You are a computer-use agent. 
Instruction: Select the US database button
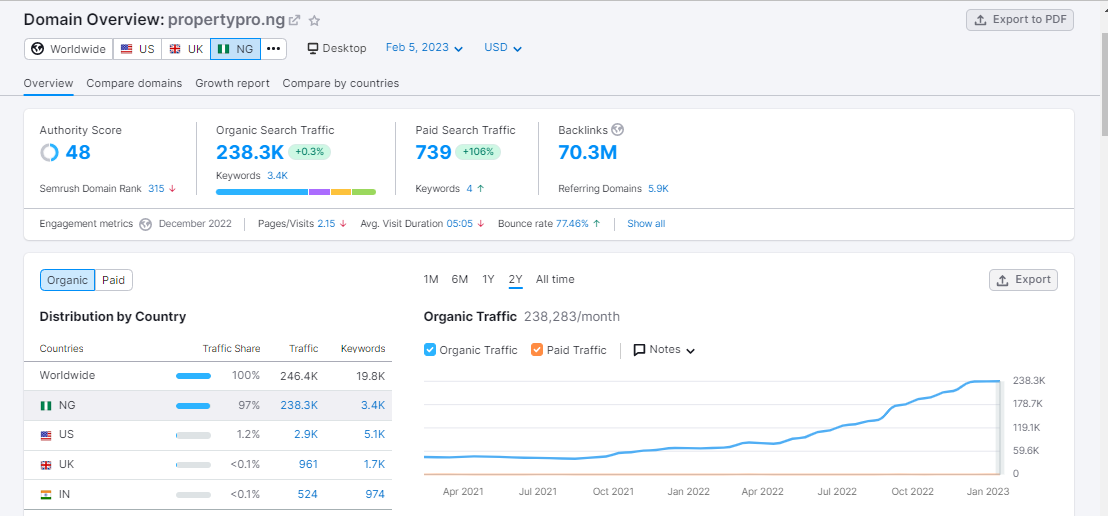pyautogui.click(x=137, y=49)
